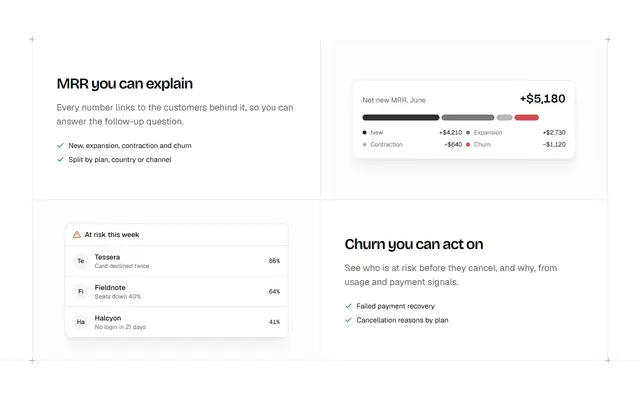Select the Fi avatar for Fieldnote

coord(81,291)
